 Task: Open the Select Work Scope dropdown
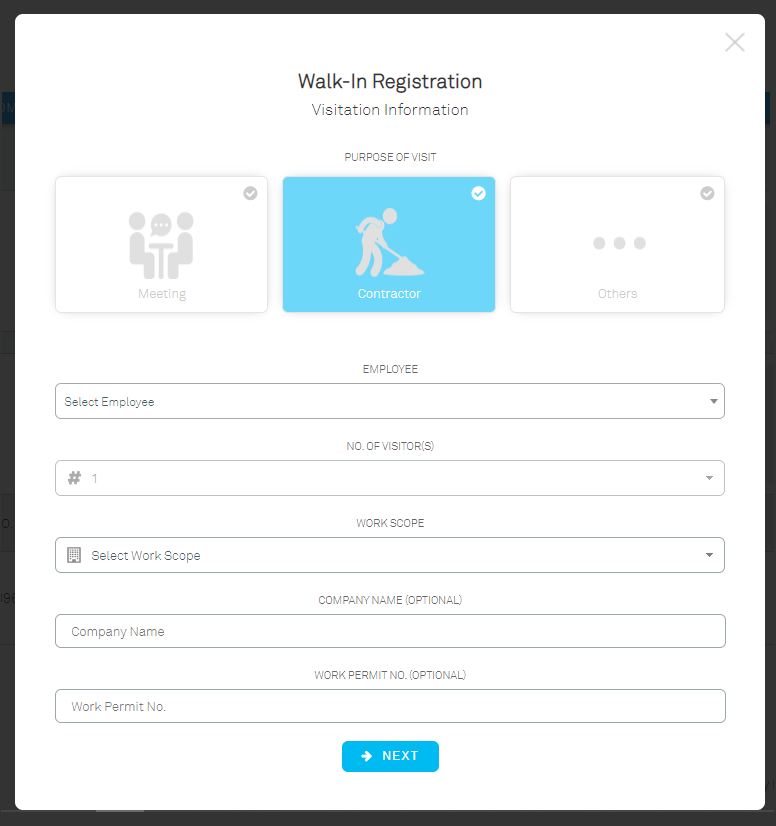(390, 555)
